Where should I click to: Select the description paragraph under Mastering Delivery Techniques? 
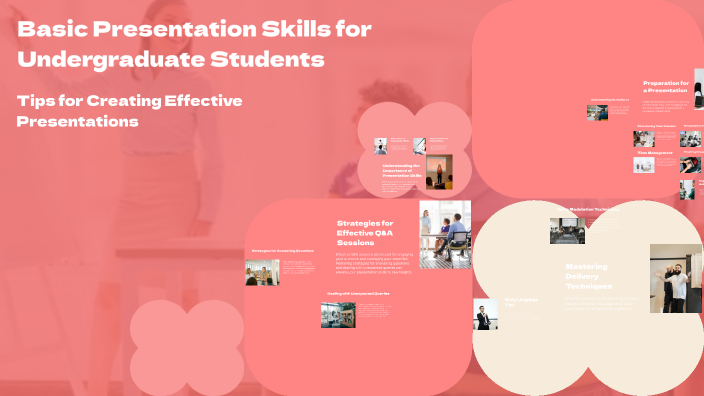[x=601, y=304]
